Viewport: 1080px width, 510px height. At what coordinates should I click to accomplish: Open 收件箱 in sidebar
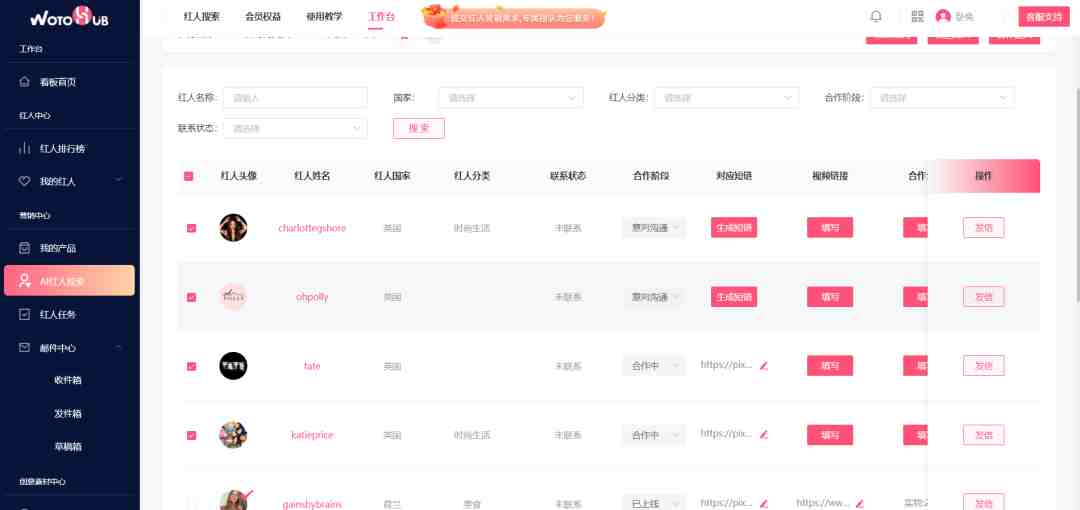click(68, 380)
